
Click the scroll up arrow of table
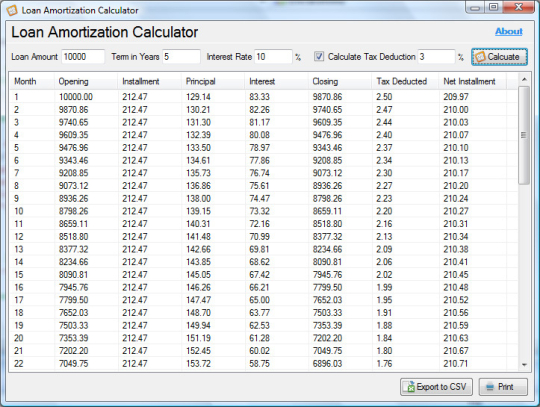coord(524,80)
